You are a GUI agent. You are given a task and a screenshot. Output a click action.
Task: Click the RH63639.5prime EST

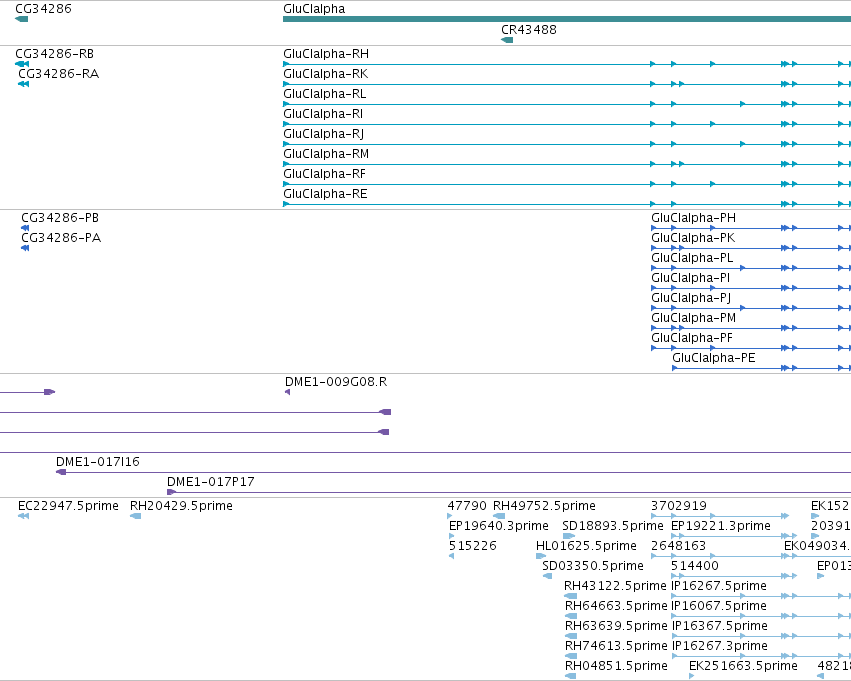(571, 637)
